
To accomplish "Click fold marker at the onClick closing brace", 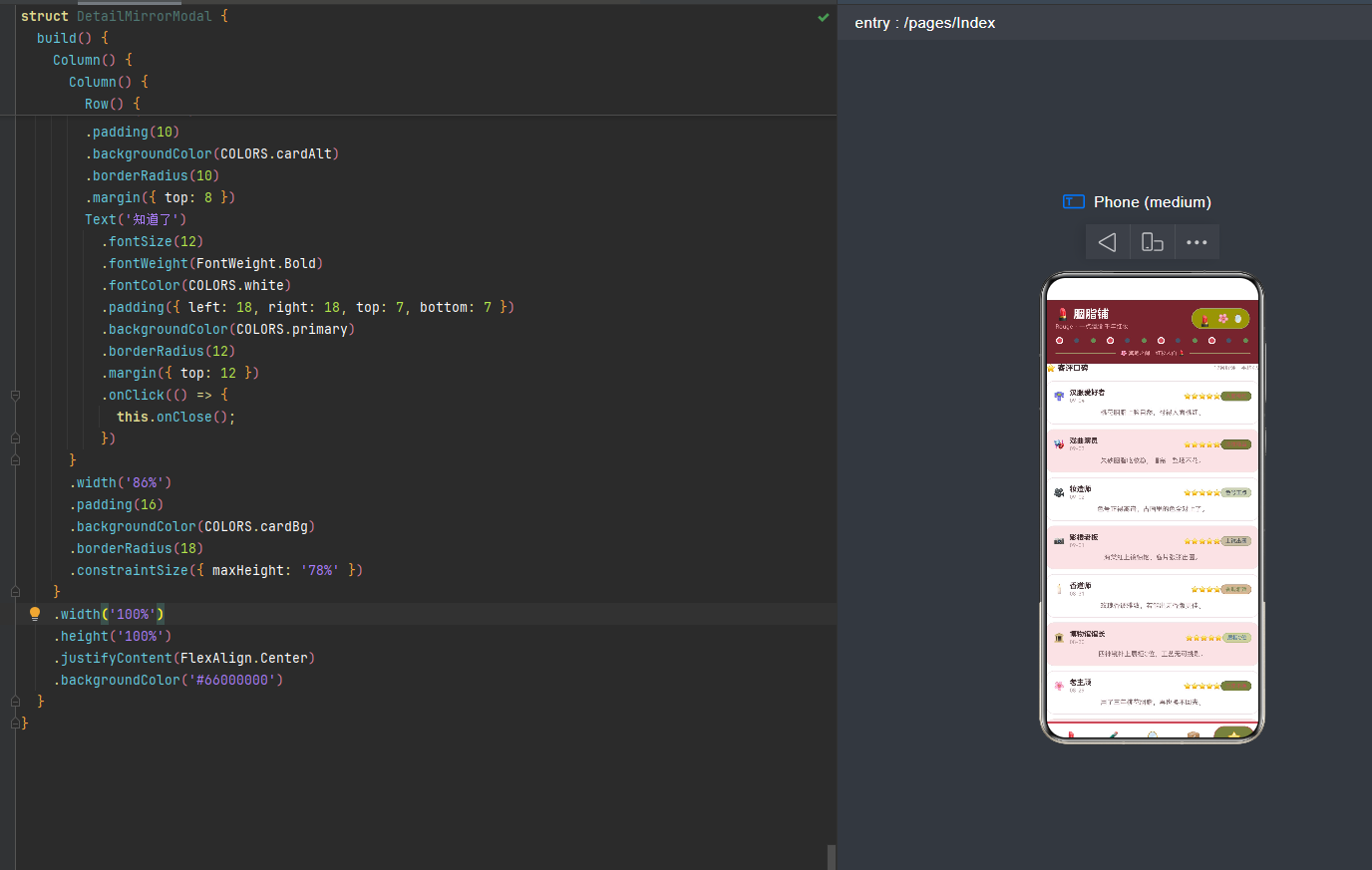I will coord(15,438).
